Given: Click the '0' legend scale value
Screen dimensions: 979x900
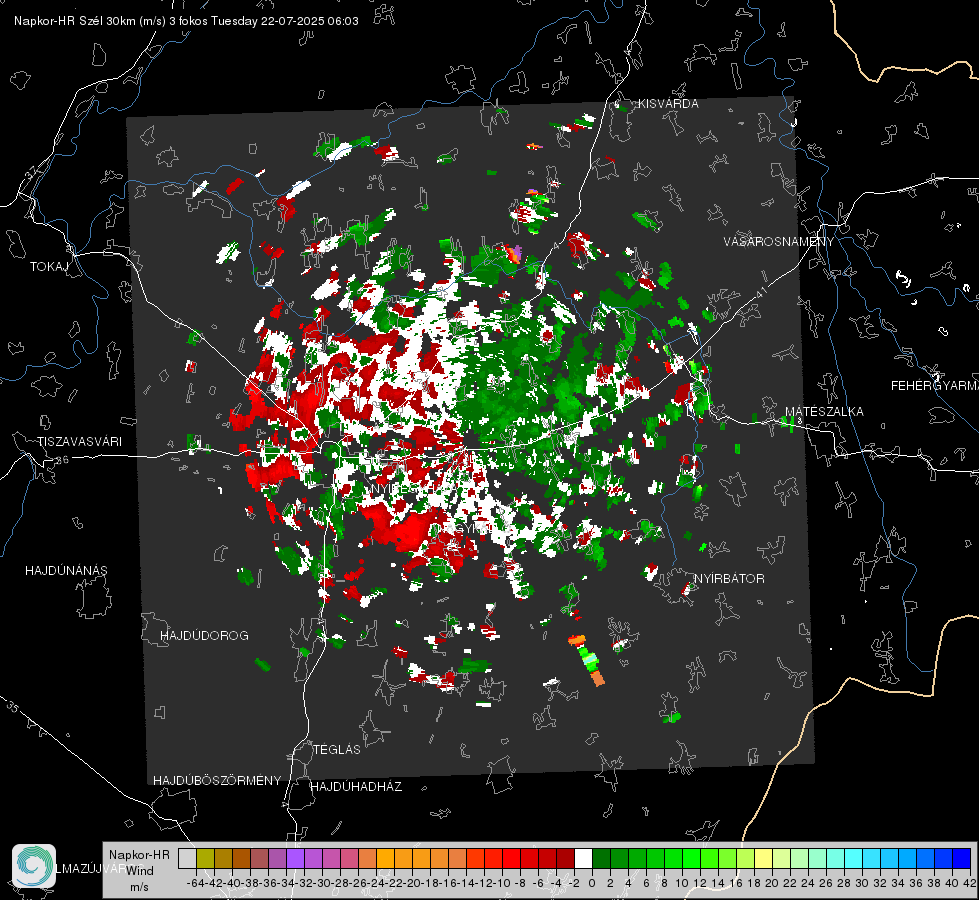Looking at the screenshot, I should click(592, 883).
